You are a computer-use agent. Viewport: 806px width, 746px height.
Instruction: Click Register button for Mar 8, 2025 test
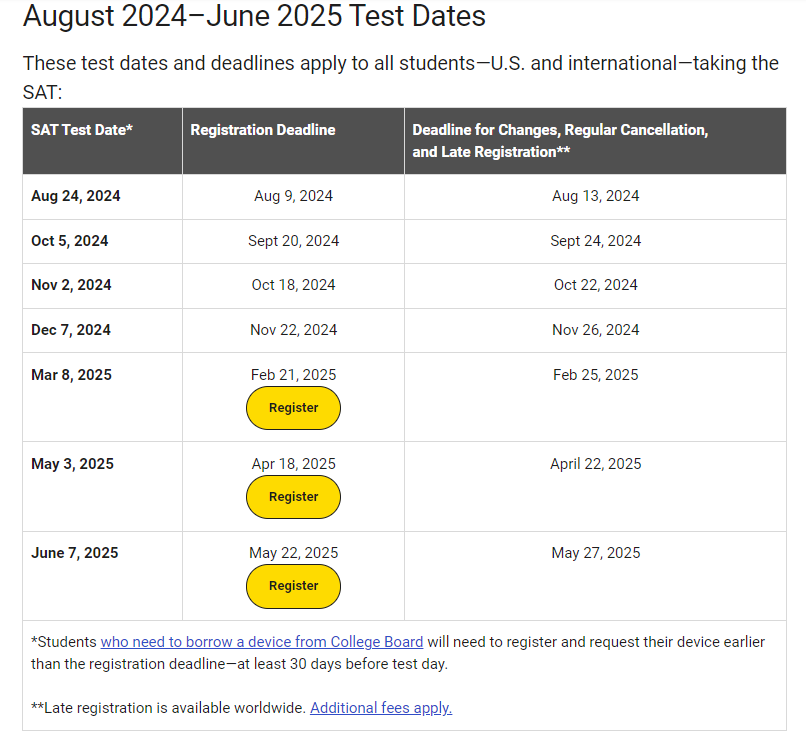click(293, 408)
